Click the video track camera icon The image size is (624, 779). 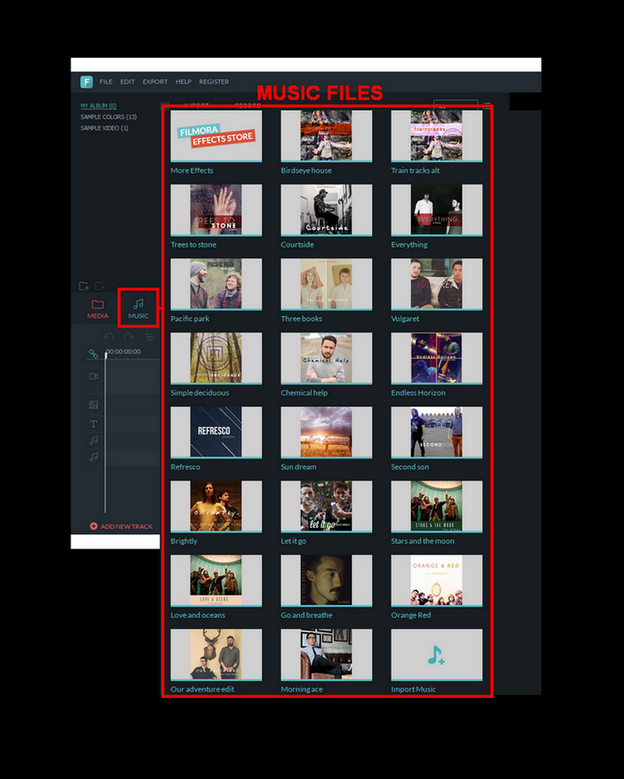click(93, 376)
